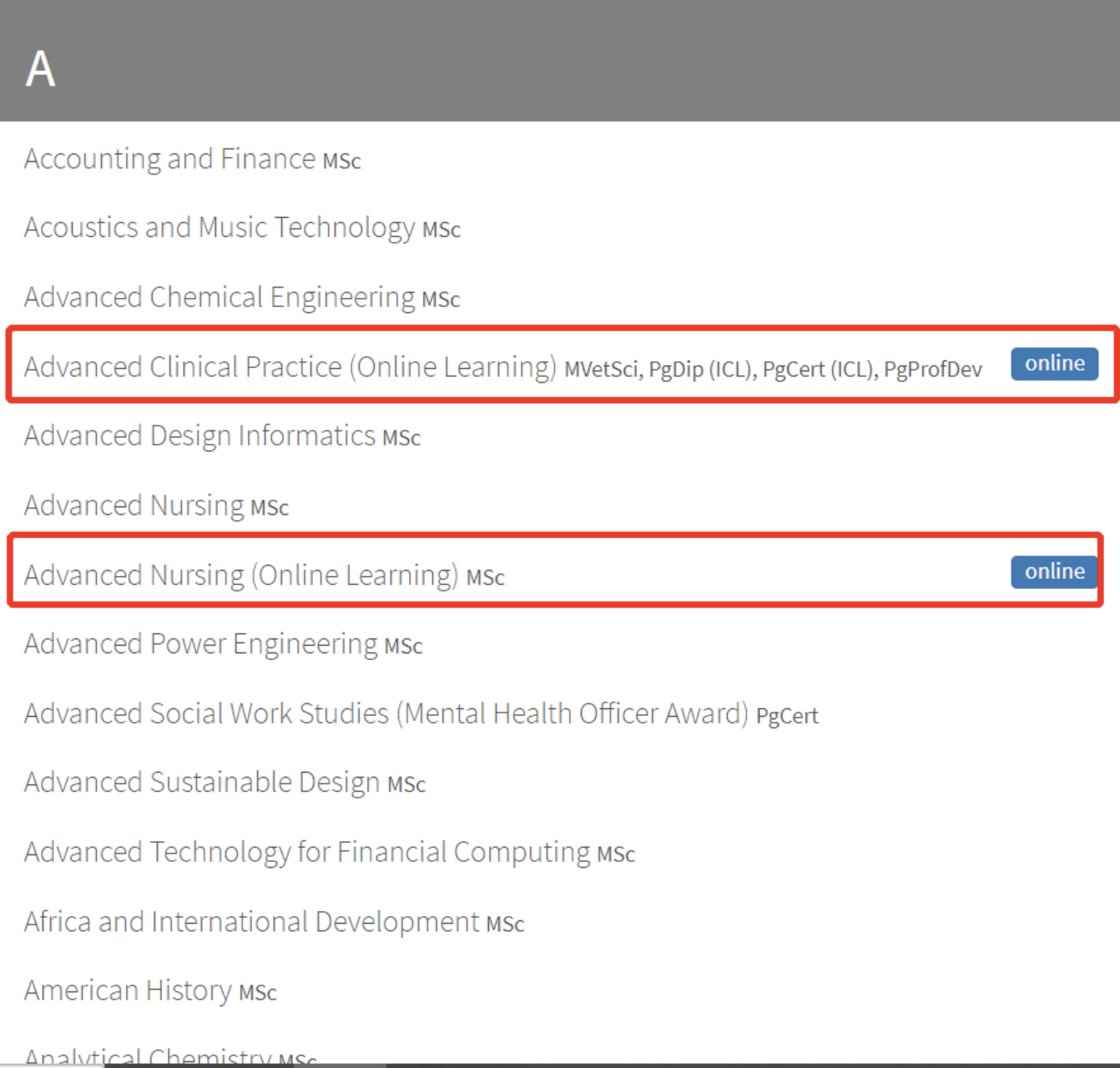
Task: Open American History MSc programme
Action: [128, 990]
